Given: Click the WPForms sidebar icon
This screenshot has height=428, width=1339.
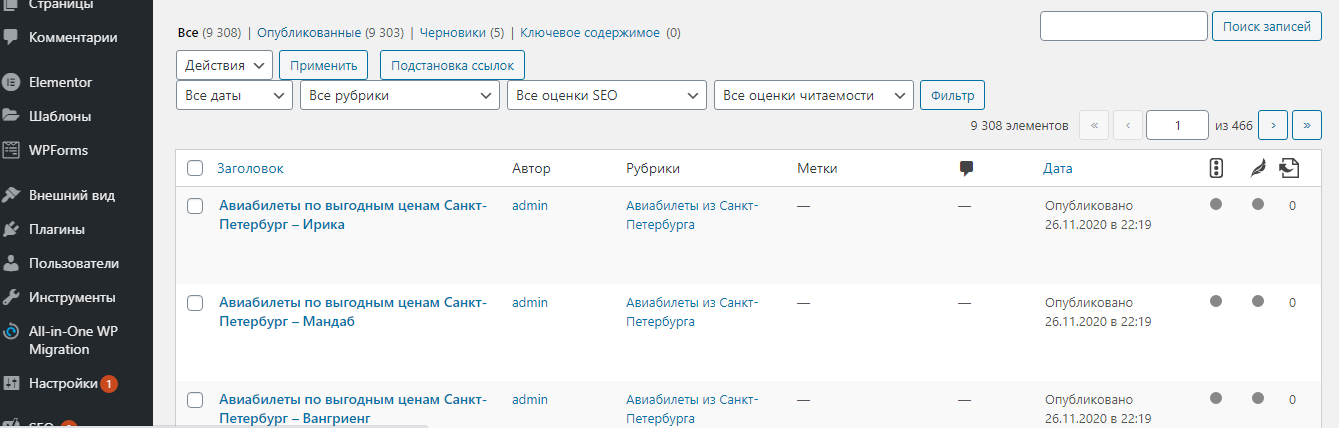Looking at the screenshot, I should pos(12,150).
